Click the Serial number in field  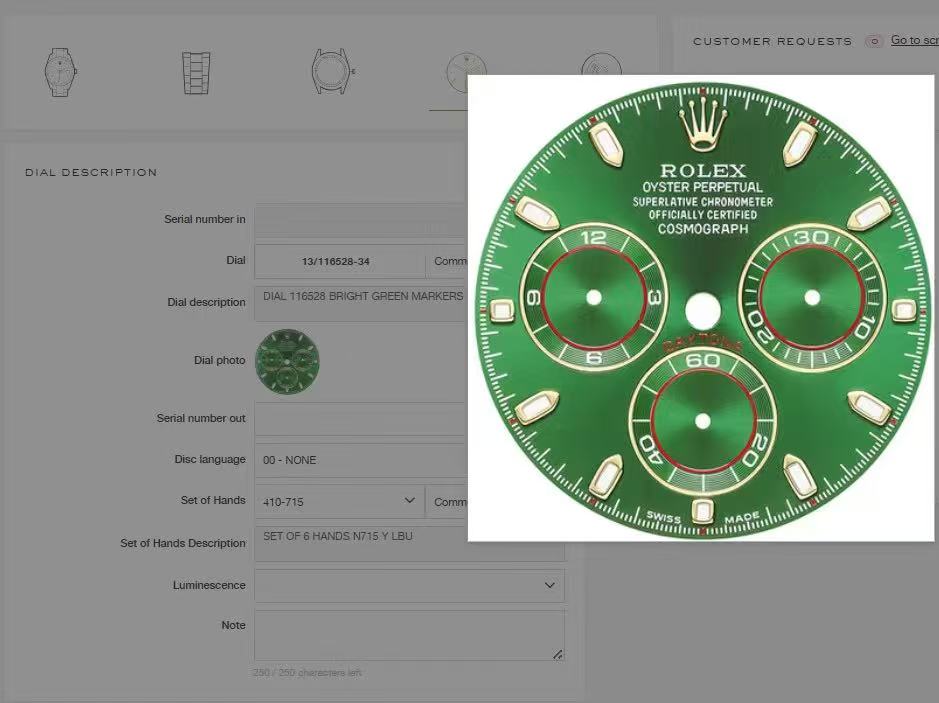(x=360, y=220)
